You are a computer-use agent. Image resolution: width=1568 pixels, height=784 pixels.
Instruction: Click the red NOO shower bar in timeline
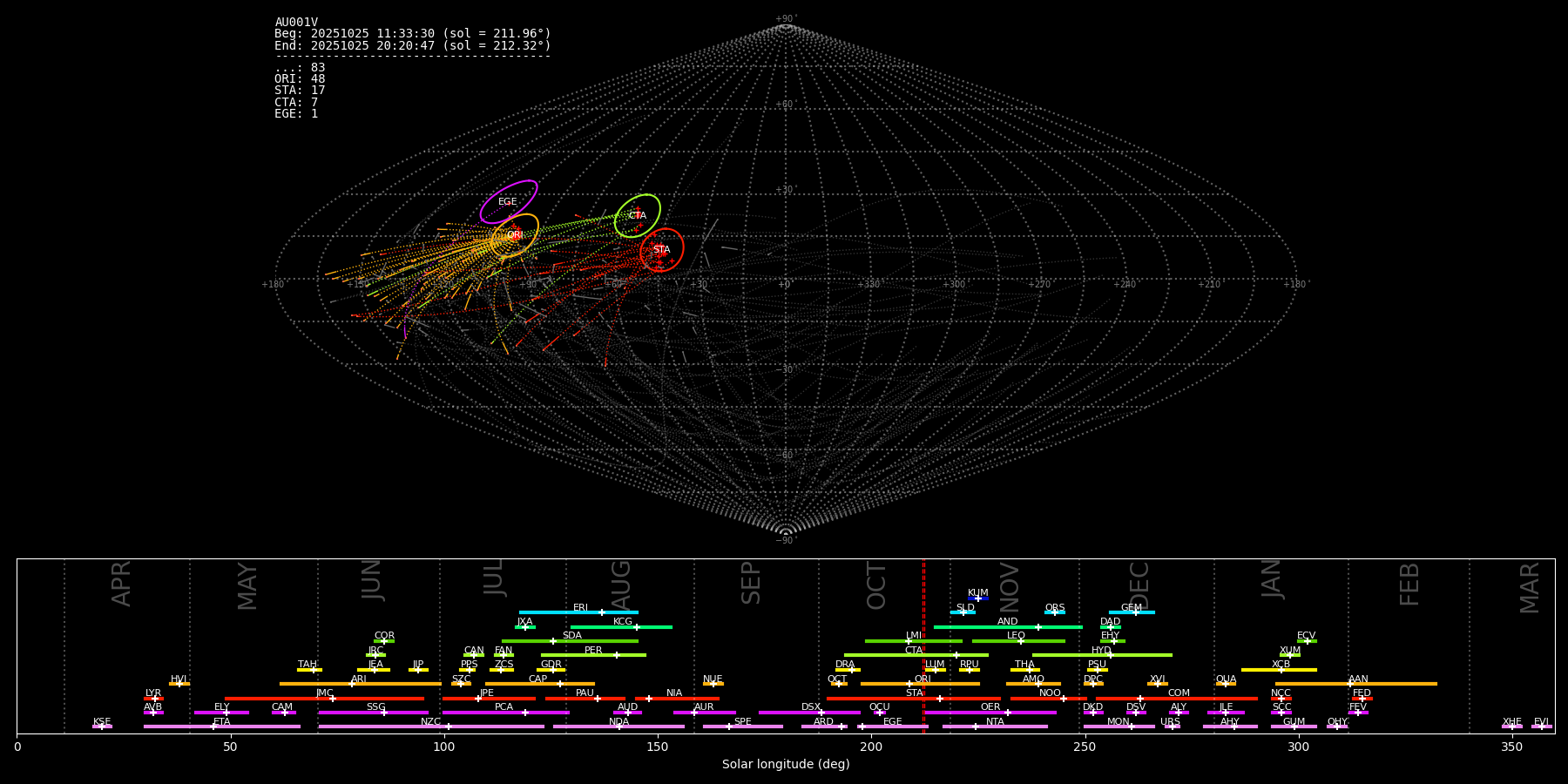[1049, 699]
